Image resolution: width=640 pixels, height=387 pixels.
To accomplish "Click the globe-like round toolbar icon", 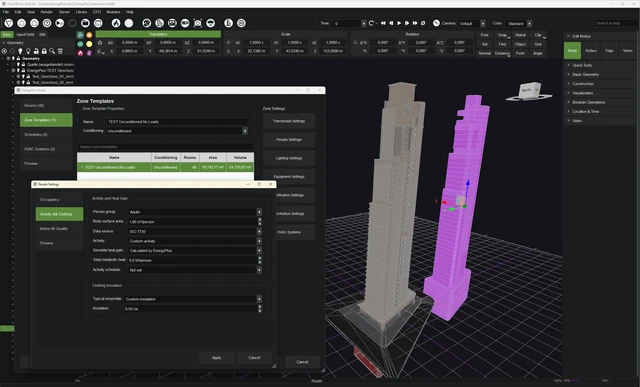I will tap(147, 23).
